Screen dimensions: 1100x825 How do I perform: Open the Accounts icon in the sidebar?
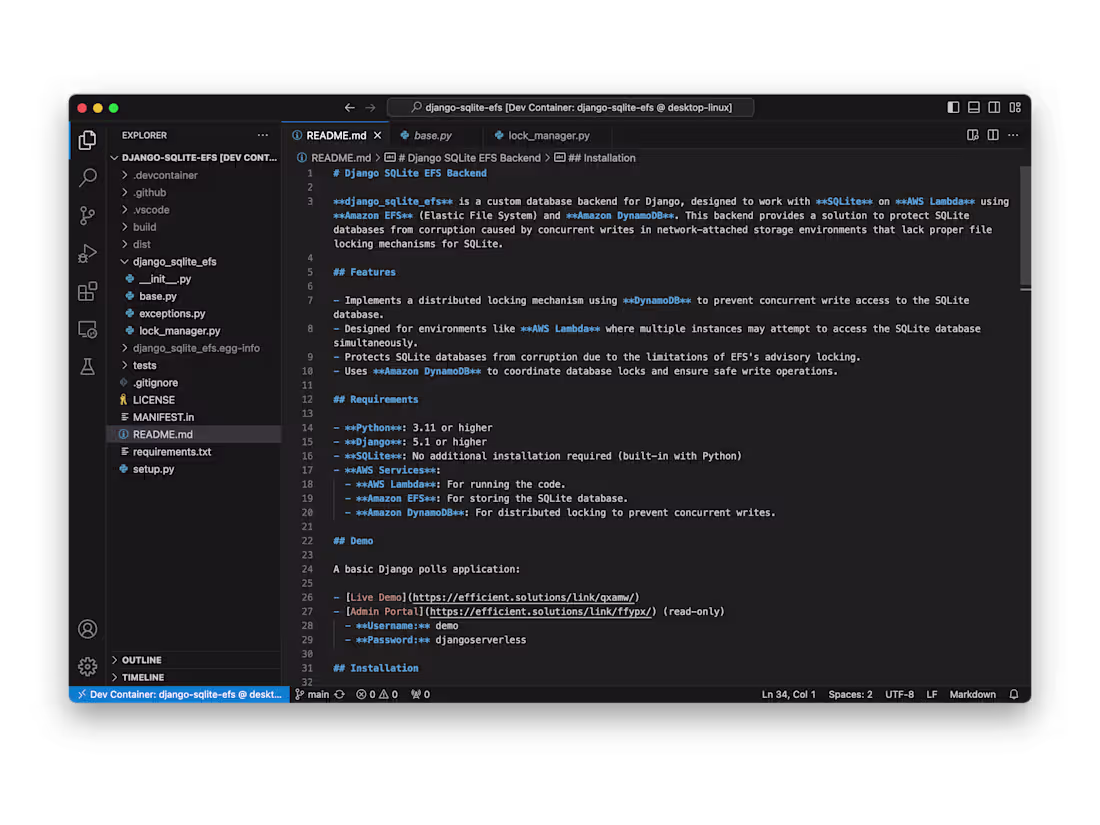pyautogui.click(x=87, y=629)
